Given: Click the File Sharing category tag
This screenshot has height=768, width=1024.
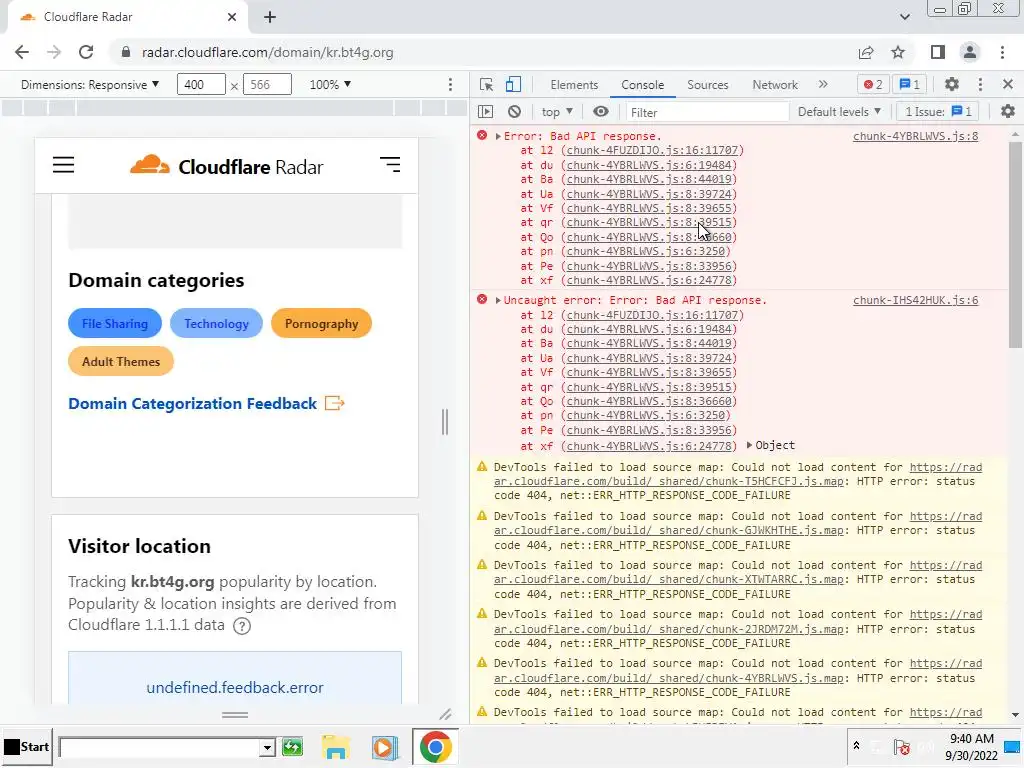Looking at the screenshot, I should click(115, 323).
